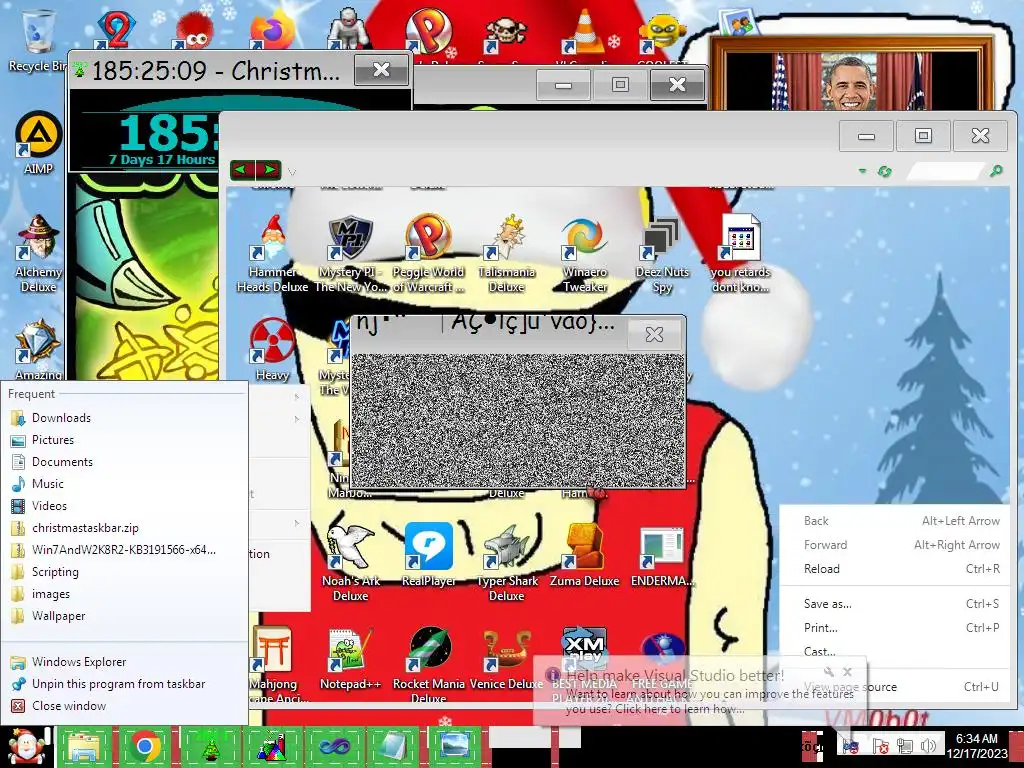
Task: Click the 6:34 AM taskbar clock
Action: pos(977,746)
